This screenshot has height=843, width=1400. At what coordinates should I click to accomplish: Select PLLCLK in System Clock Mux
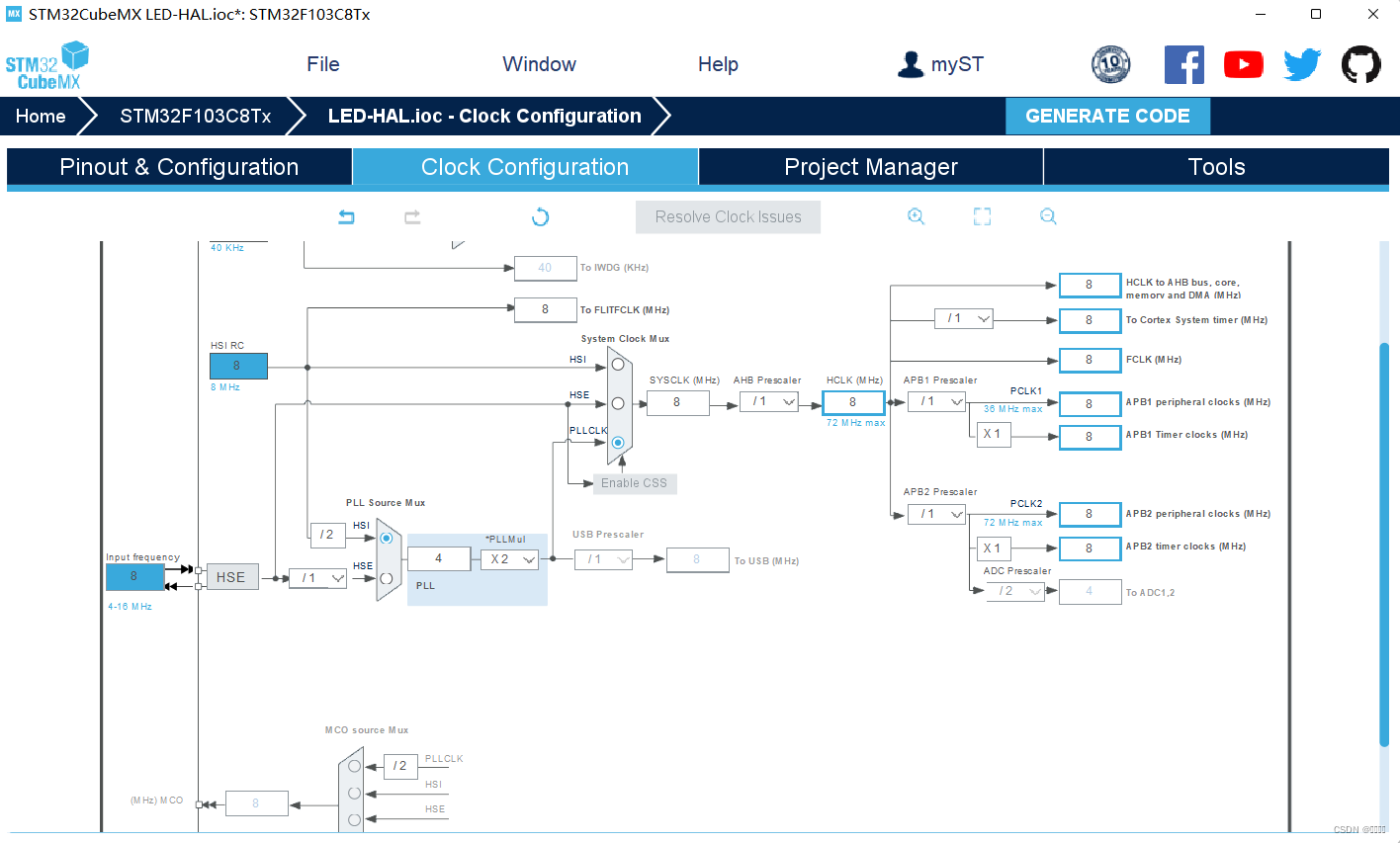[618, 443]
